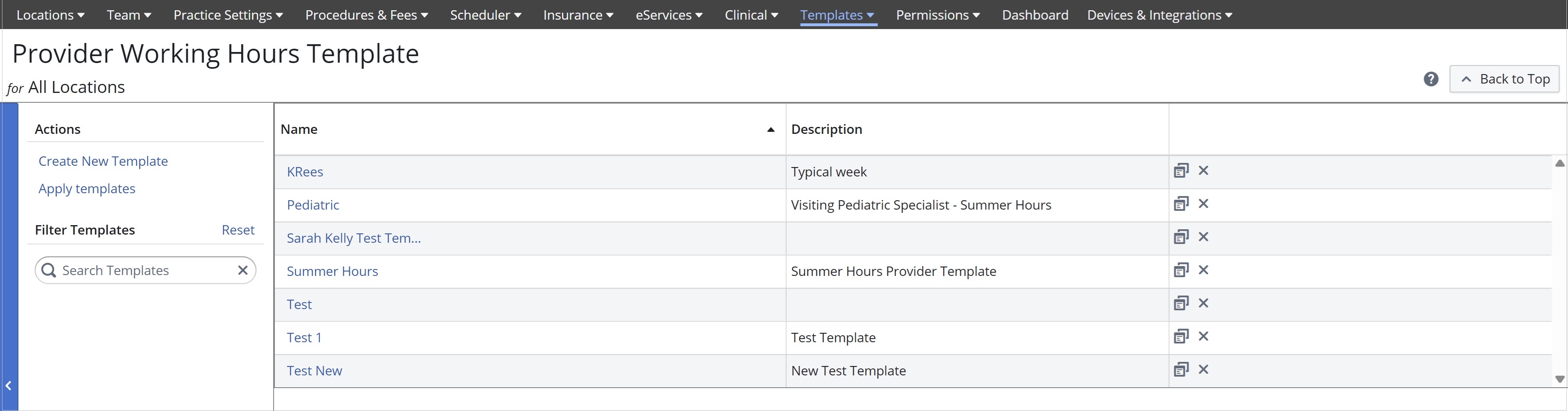The width and height of the screenshot is (1568, 411).
Task: Copy the Summer Hours template
Action: (x=1181, y=270)
